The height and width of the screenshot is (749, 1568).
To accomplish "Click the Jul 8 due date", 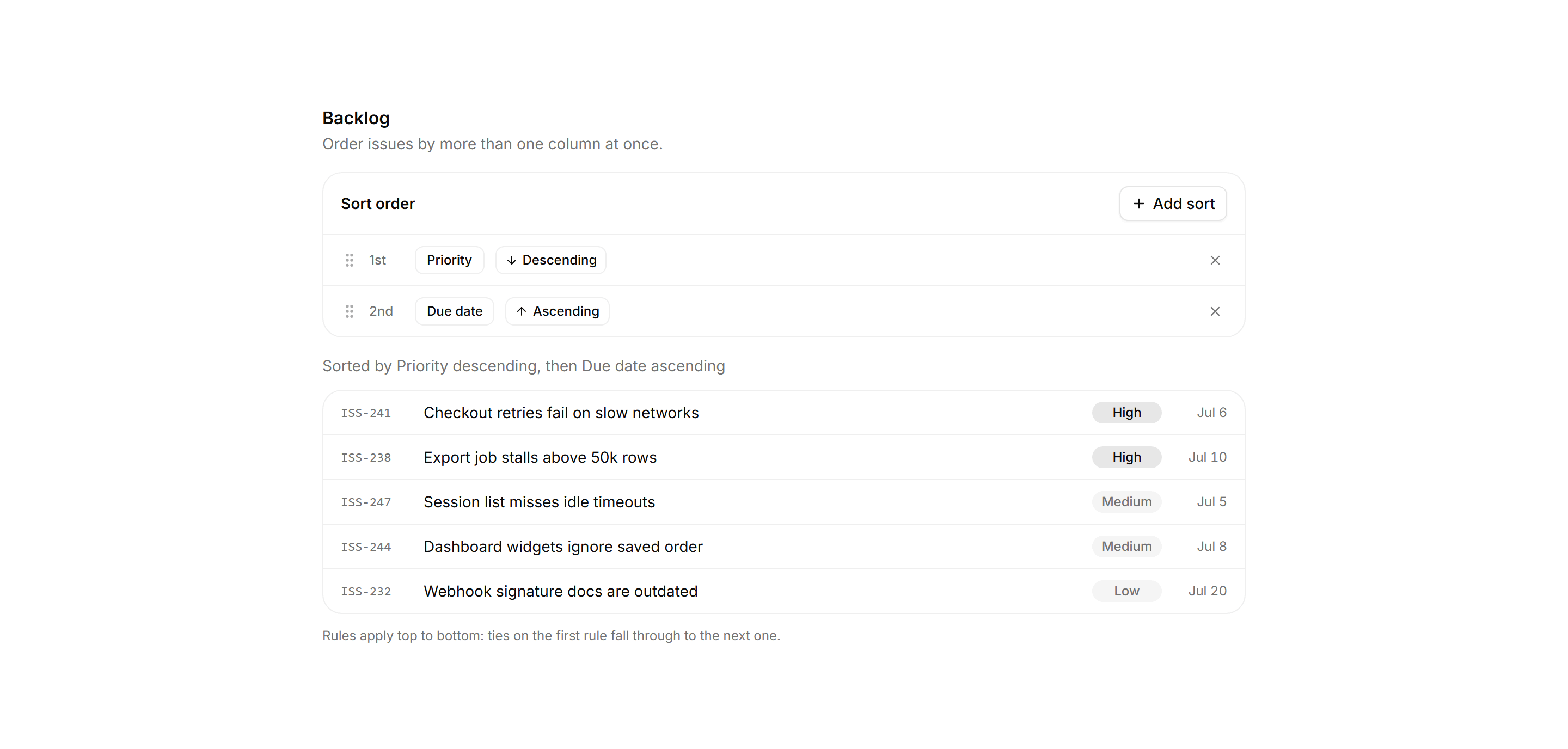I will 1211,547.
